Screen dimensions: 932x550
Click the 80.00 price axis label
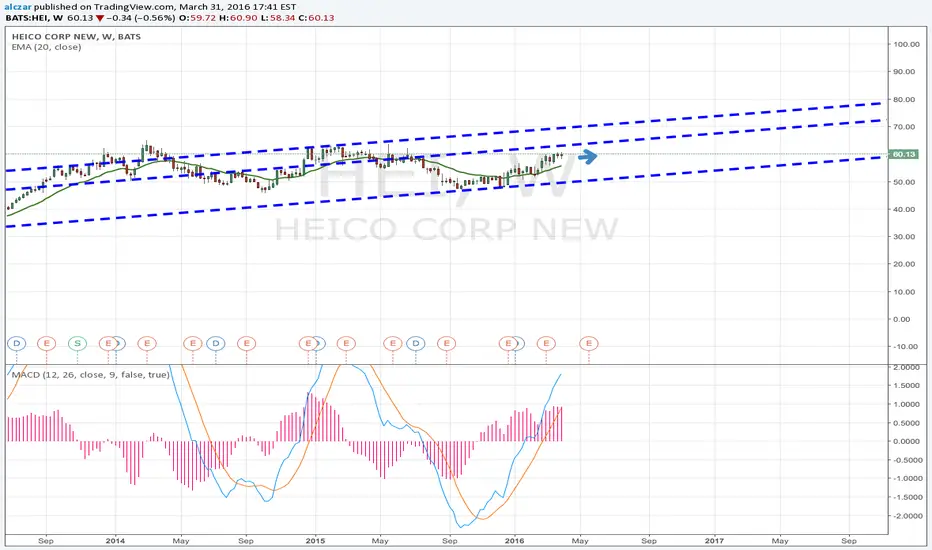coord(903,99)
